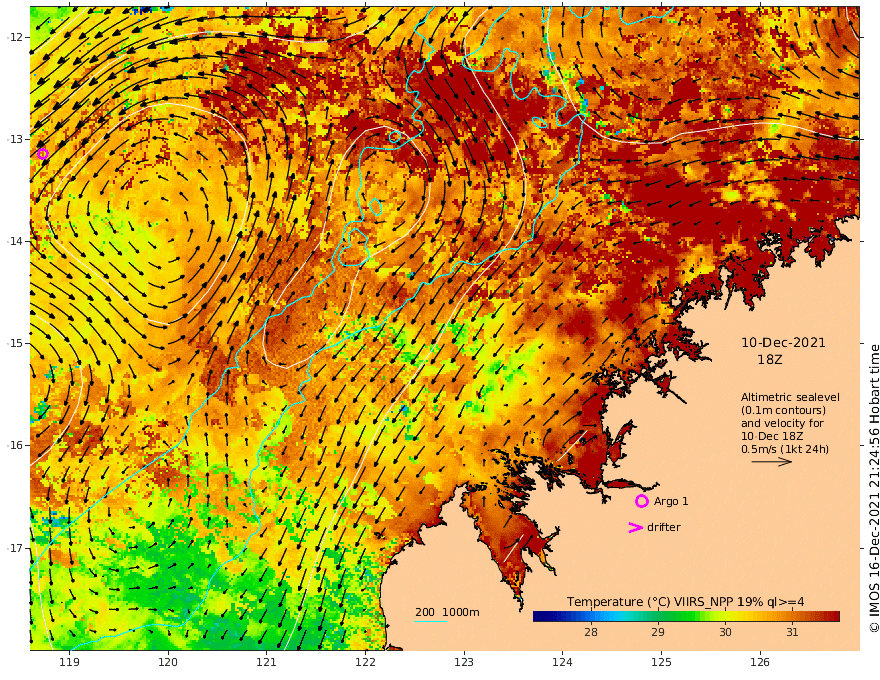
Task: Click the latitude -14 axis label
Action: (16, 241)
